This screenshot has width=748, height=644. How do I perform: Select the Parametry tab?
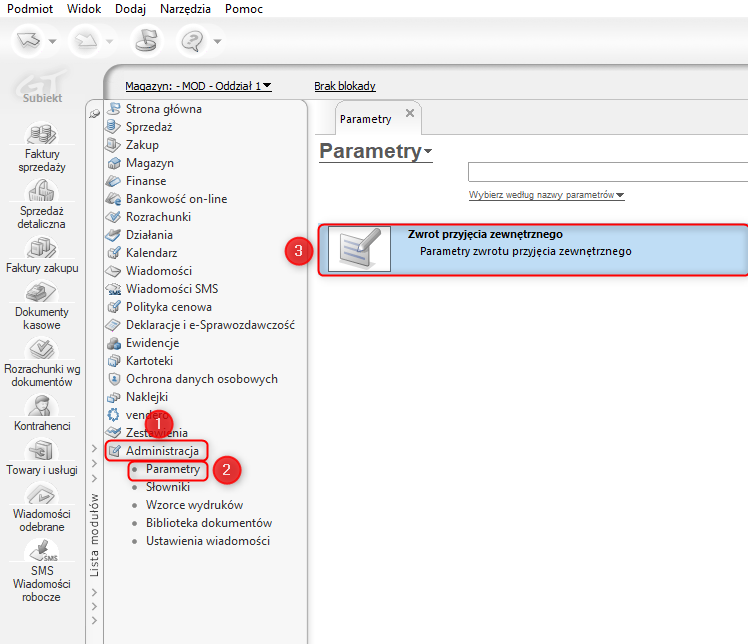point(365,119)
